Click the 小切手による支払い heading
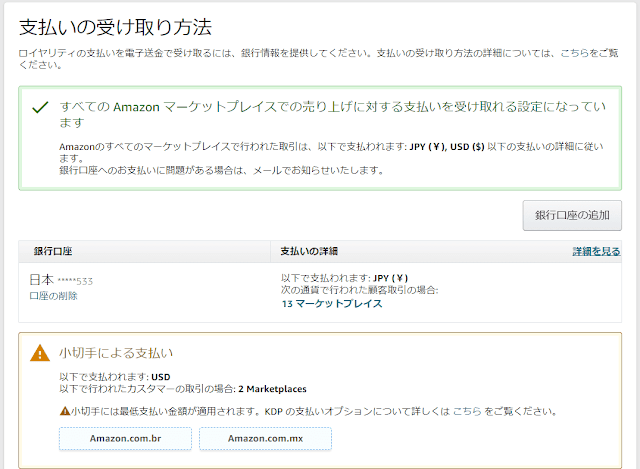 [116, 353]
